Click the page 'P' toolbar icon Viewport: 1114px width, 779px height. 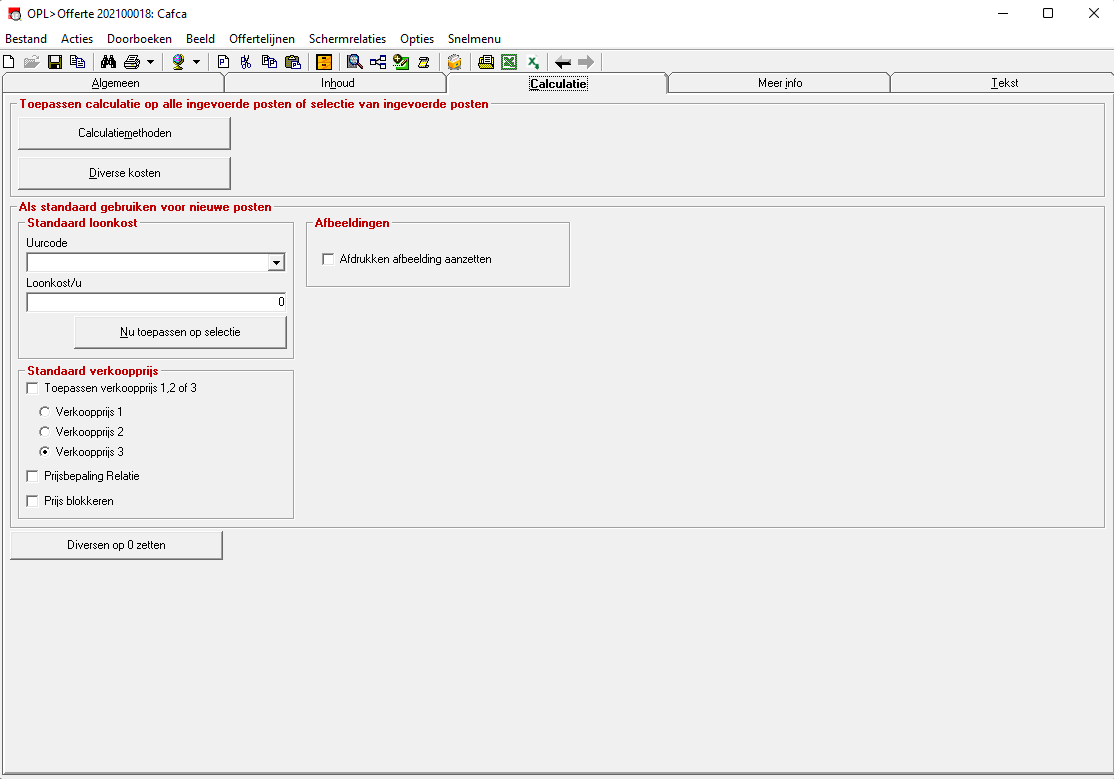pyautogui.click(x=223, y=62)
